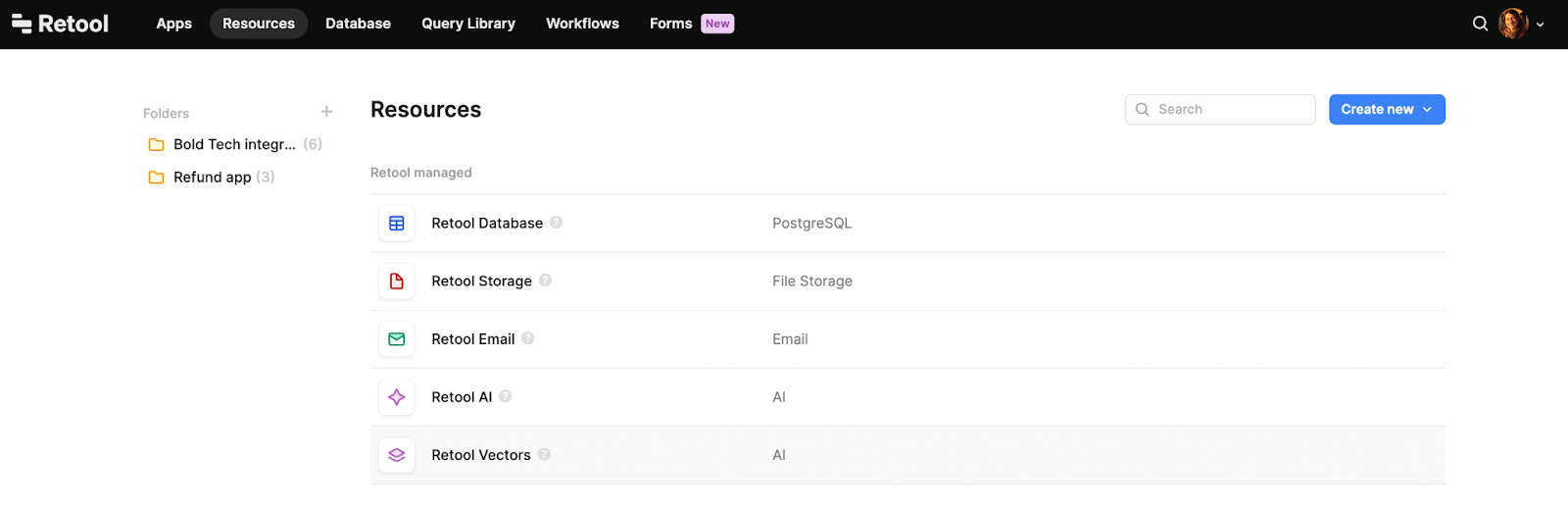Open Query Library
Image resolution: width=1568 pixels, height=509 pixels.
[x=468, y=24]
